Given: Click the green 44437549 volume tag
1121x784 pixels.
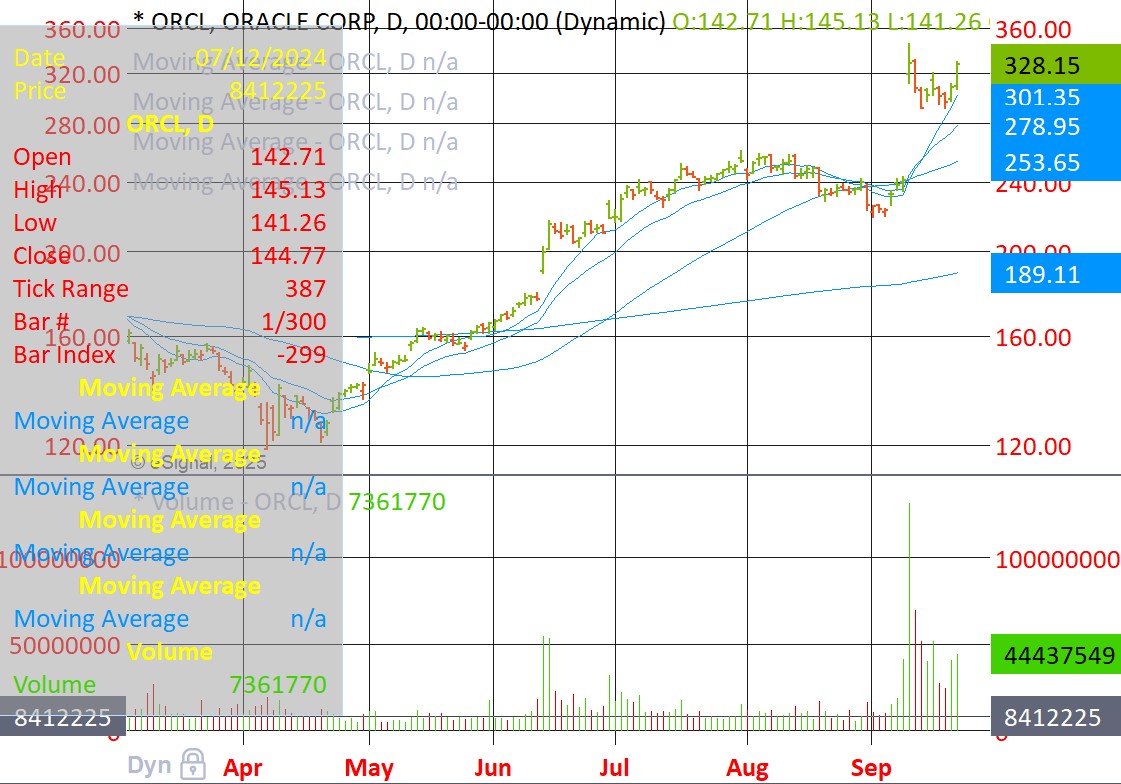Looking at the screenshot, I should click(1055, 656).
